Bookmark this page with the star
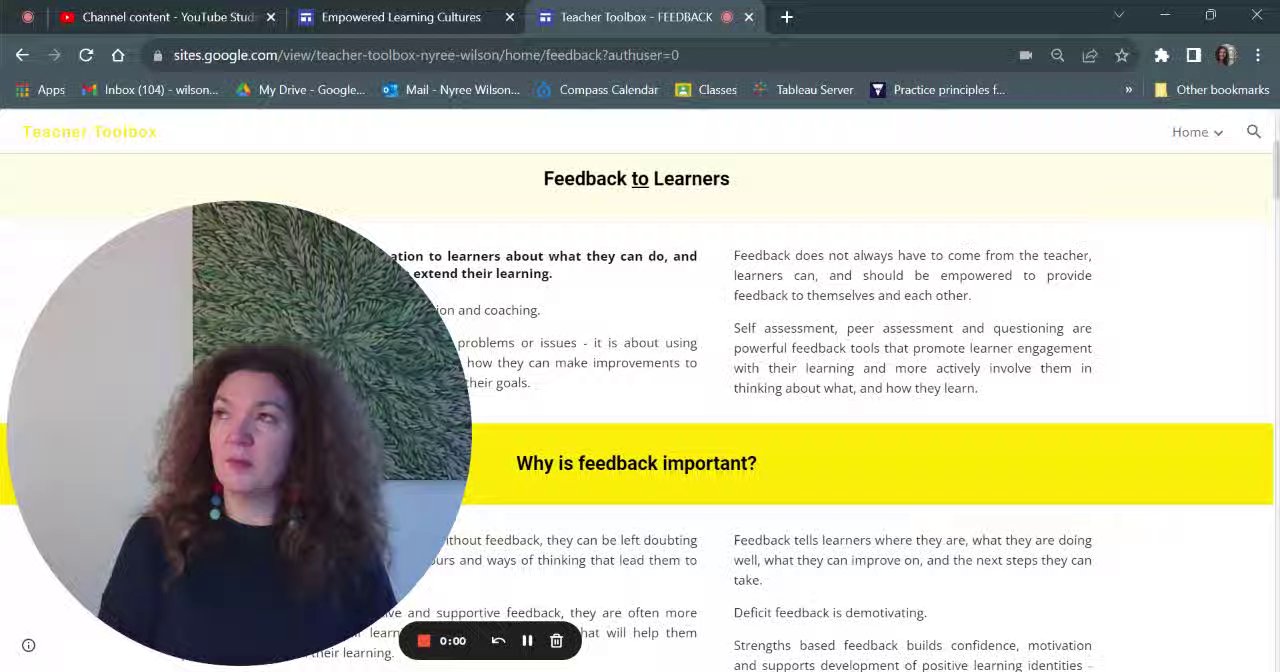 coord(1122,56)
